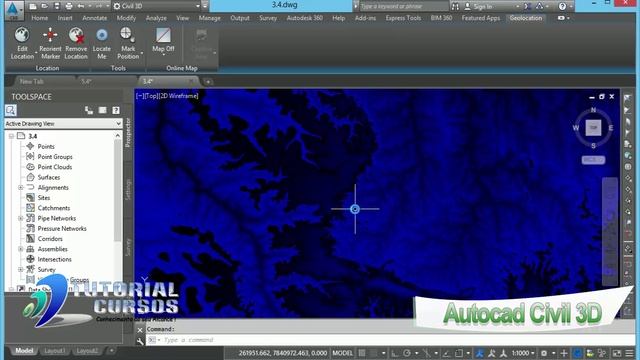640x360 pixels.
Task: Click the New drawing quick access icon
Action: point(33,6)
